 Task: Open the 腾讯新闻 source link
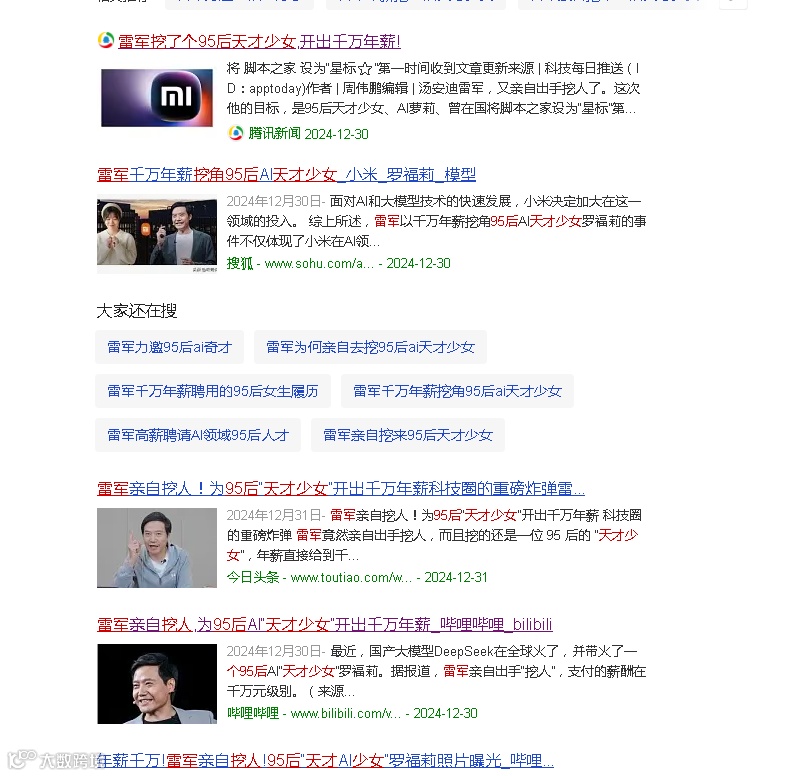[x=274, y=133]
